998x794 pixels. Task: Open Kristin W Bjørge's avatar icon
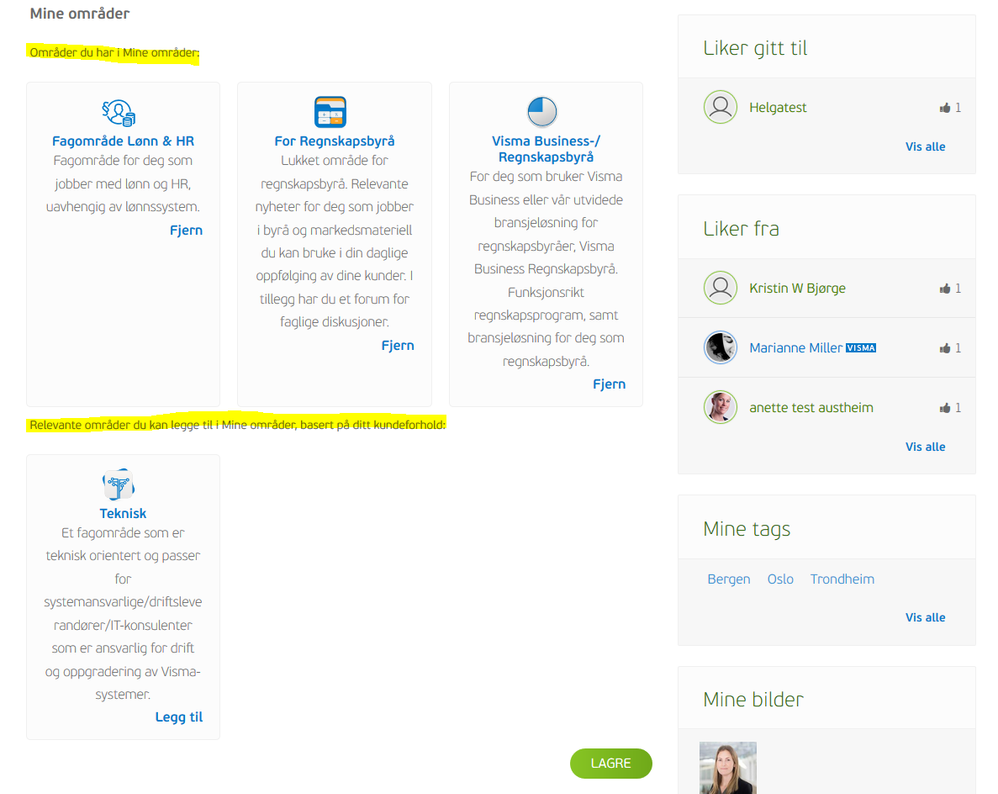[x=720, y=288]
